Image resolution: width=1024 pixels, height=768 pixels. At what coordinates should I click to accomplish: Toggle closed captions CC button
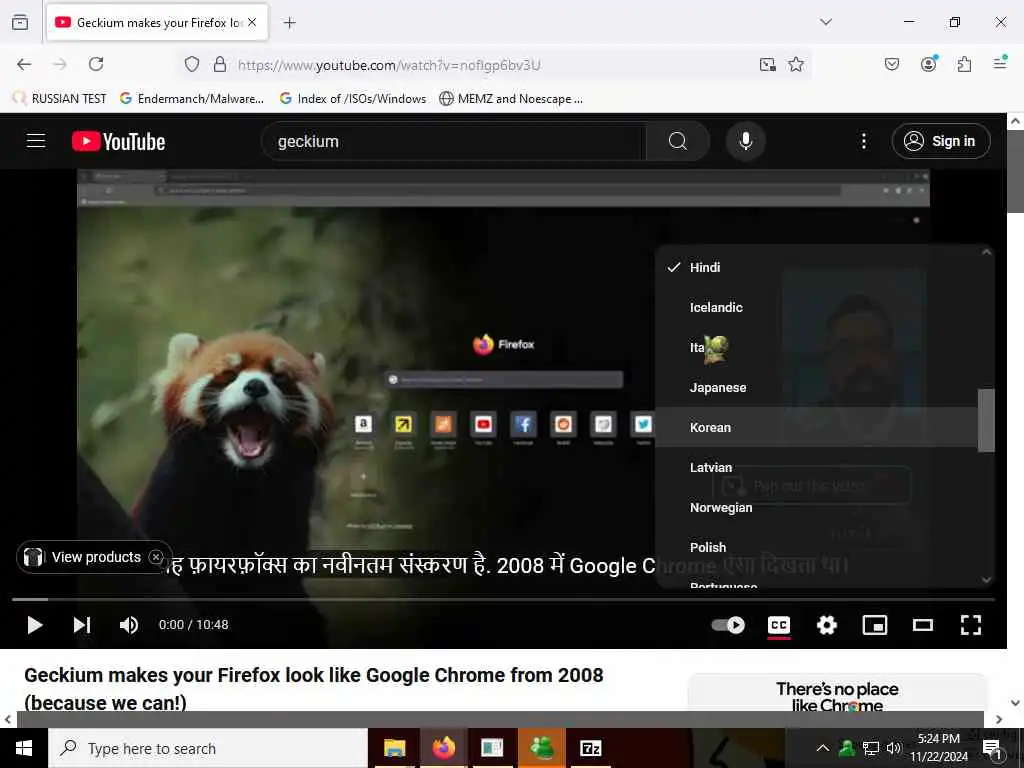[x=778, y=625]
